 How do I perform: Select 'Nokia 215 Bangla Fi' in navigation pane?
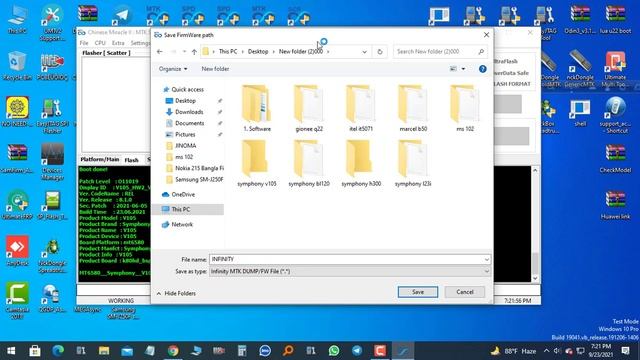pos(199,168)
